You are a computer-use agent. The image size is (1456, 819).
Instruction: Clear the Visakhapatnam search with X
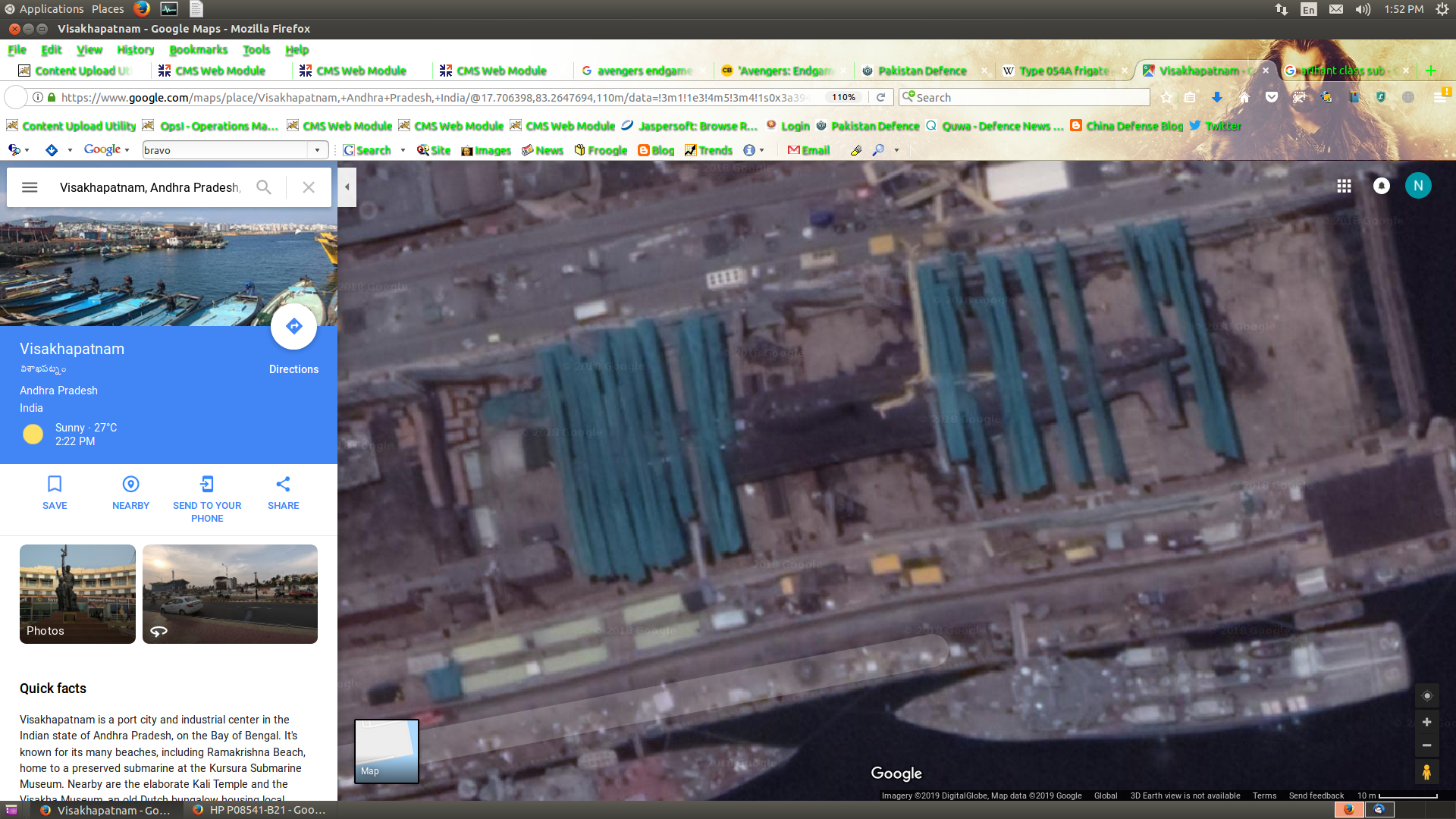coord(309,187)
